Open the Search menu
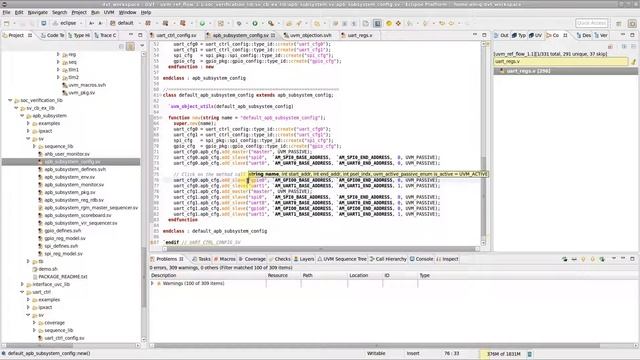 (x=59, y=12)
